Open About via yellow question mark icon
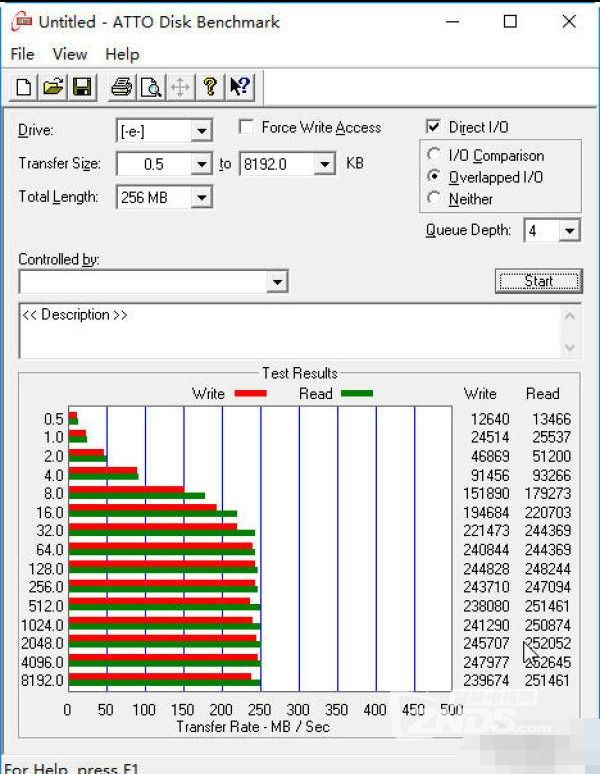600x774 pixels. tap(210, 87)
